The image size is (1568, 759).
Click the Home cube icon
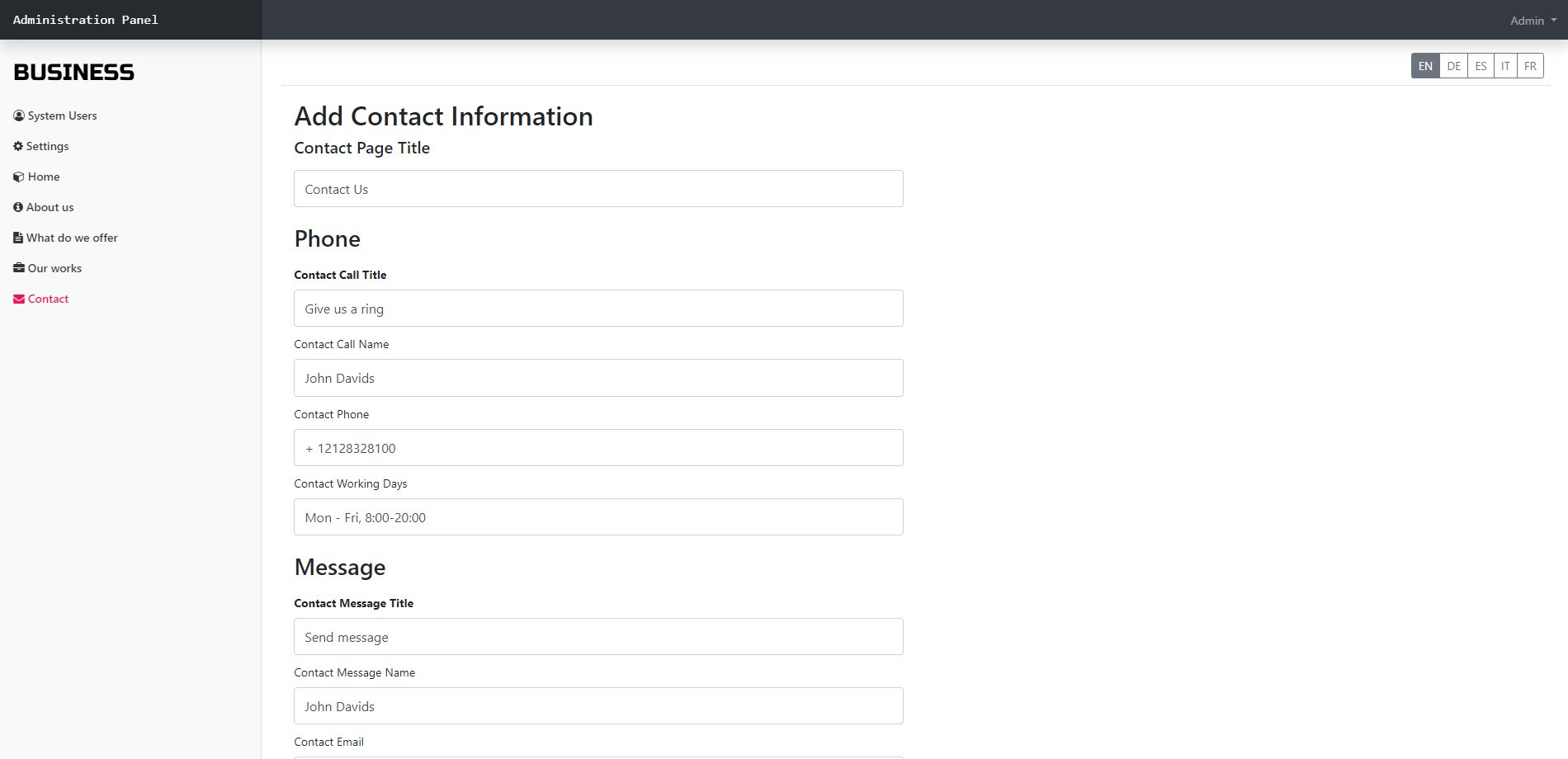18,177
